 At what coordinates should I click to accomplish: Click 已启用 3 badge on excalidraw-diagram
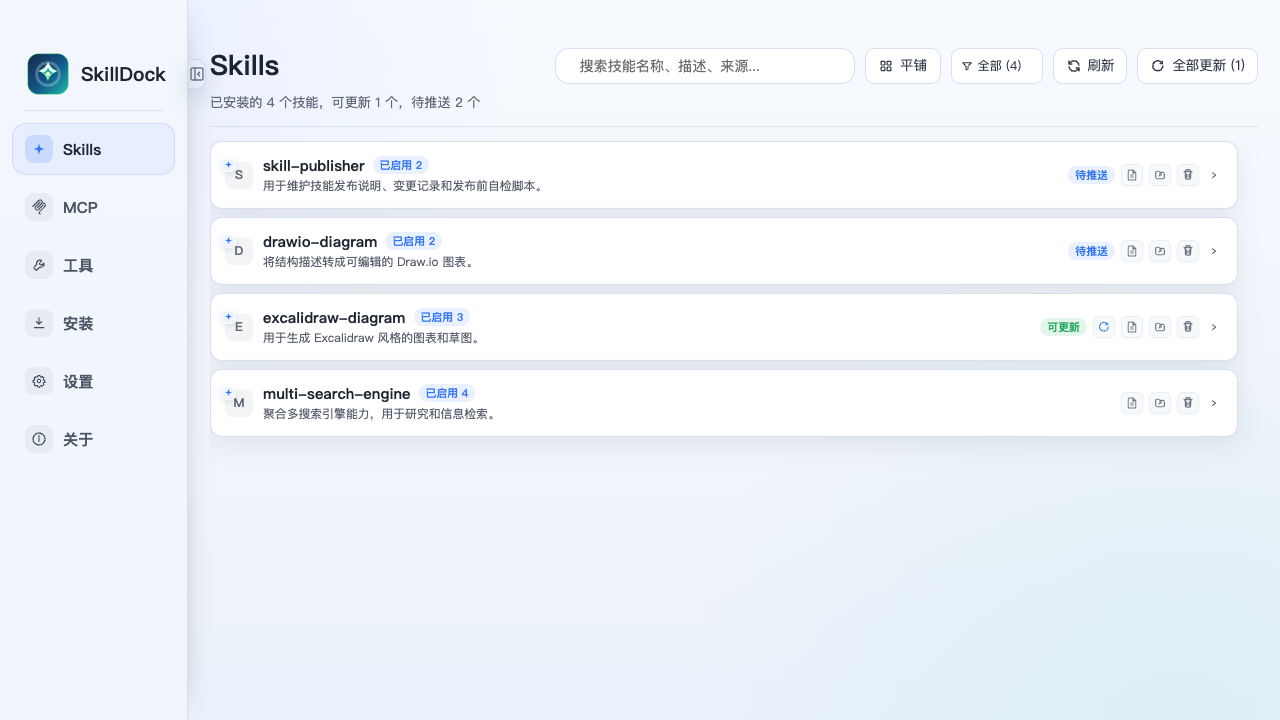442,317
